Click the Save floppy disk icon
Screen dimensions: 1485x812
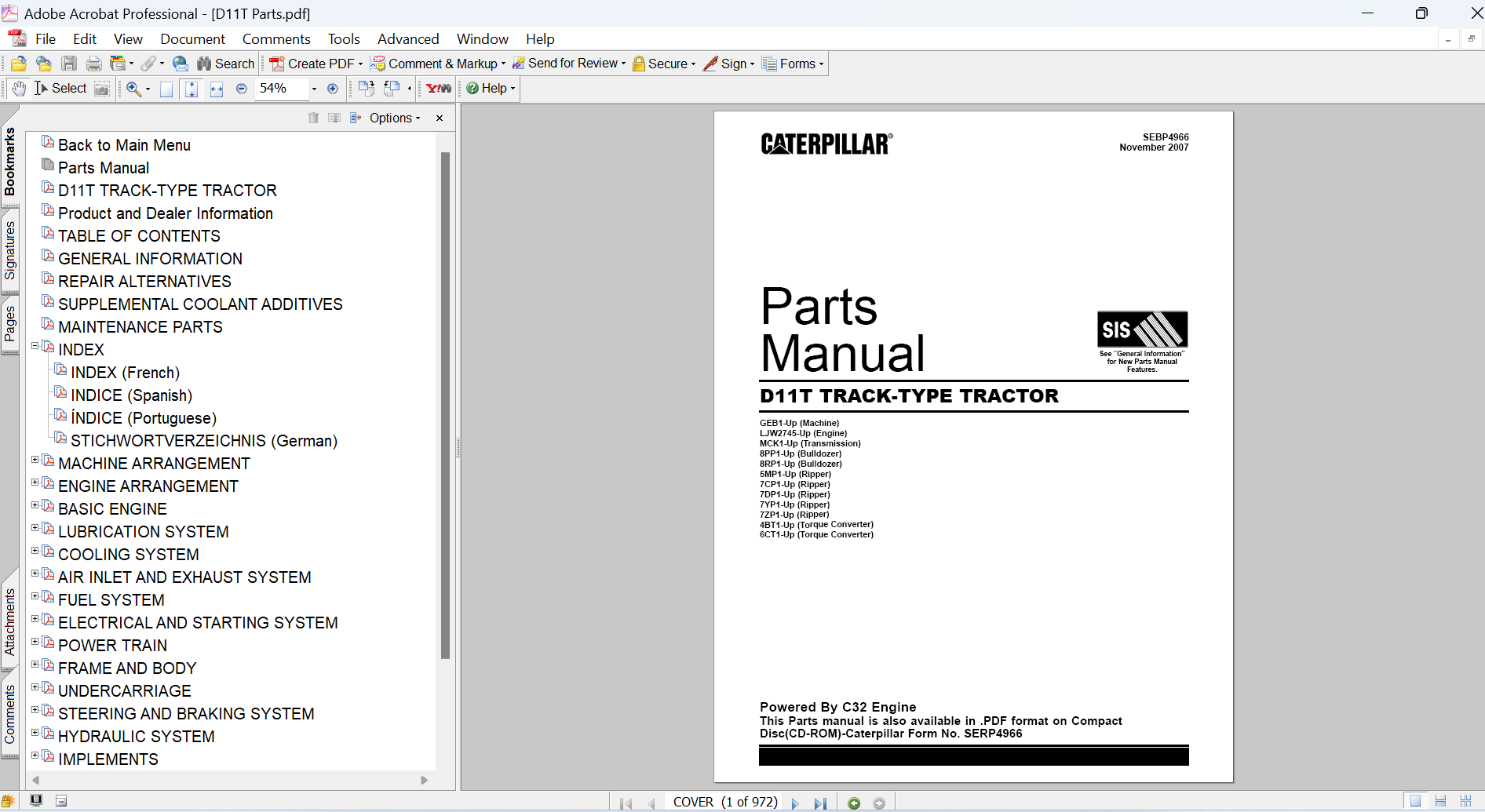(x=69, y=64)
